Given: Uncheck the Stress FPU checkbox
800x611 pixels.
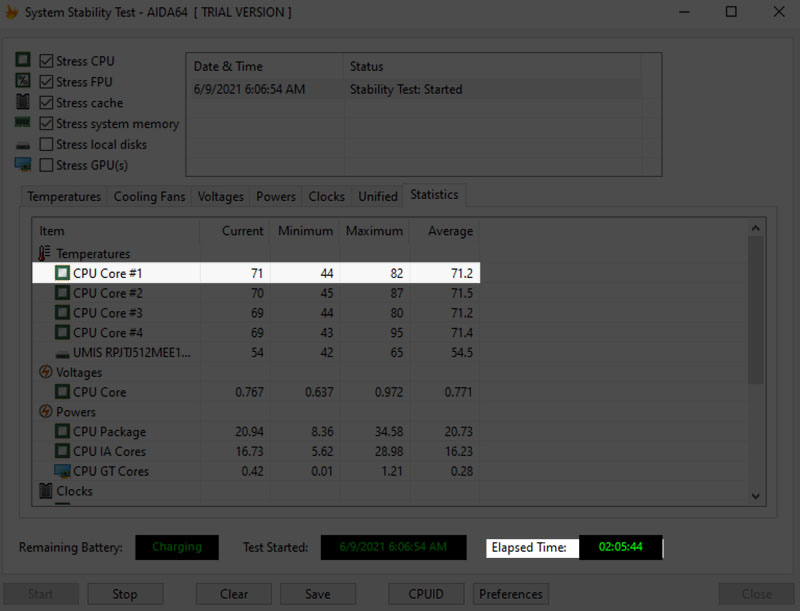Looking at the screenshot, I should (x=46, y=82).
